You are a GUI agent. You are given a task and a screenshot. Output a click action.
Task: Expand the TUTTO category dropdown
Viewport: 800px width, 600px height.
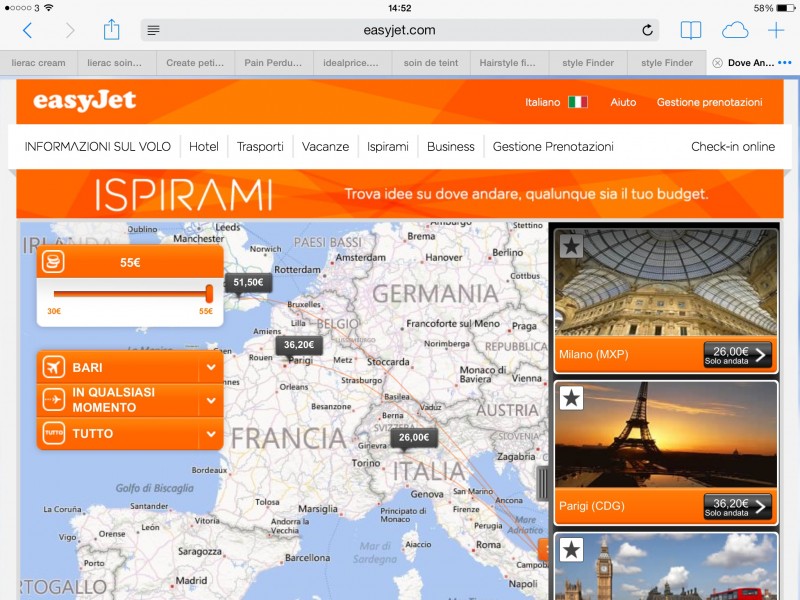coord(210,434)
